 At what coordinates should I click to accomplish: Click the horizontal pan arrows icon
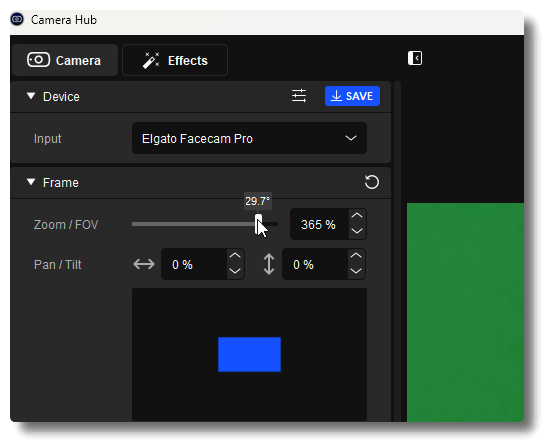click(x=144, y=264)
